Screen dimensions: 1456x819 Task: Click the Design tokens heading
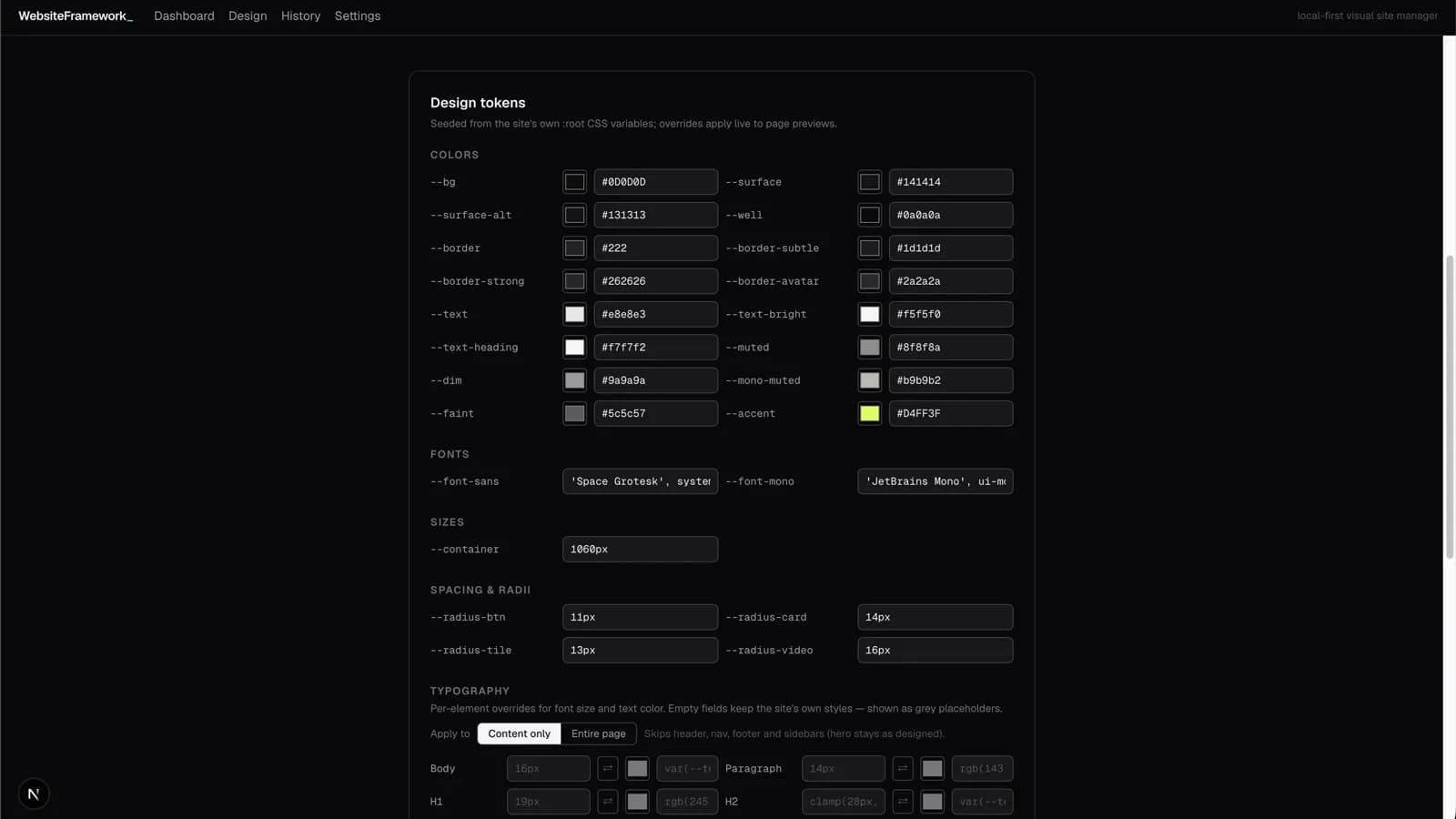[x=478, y=103]
